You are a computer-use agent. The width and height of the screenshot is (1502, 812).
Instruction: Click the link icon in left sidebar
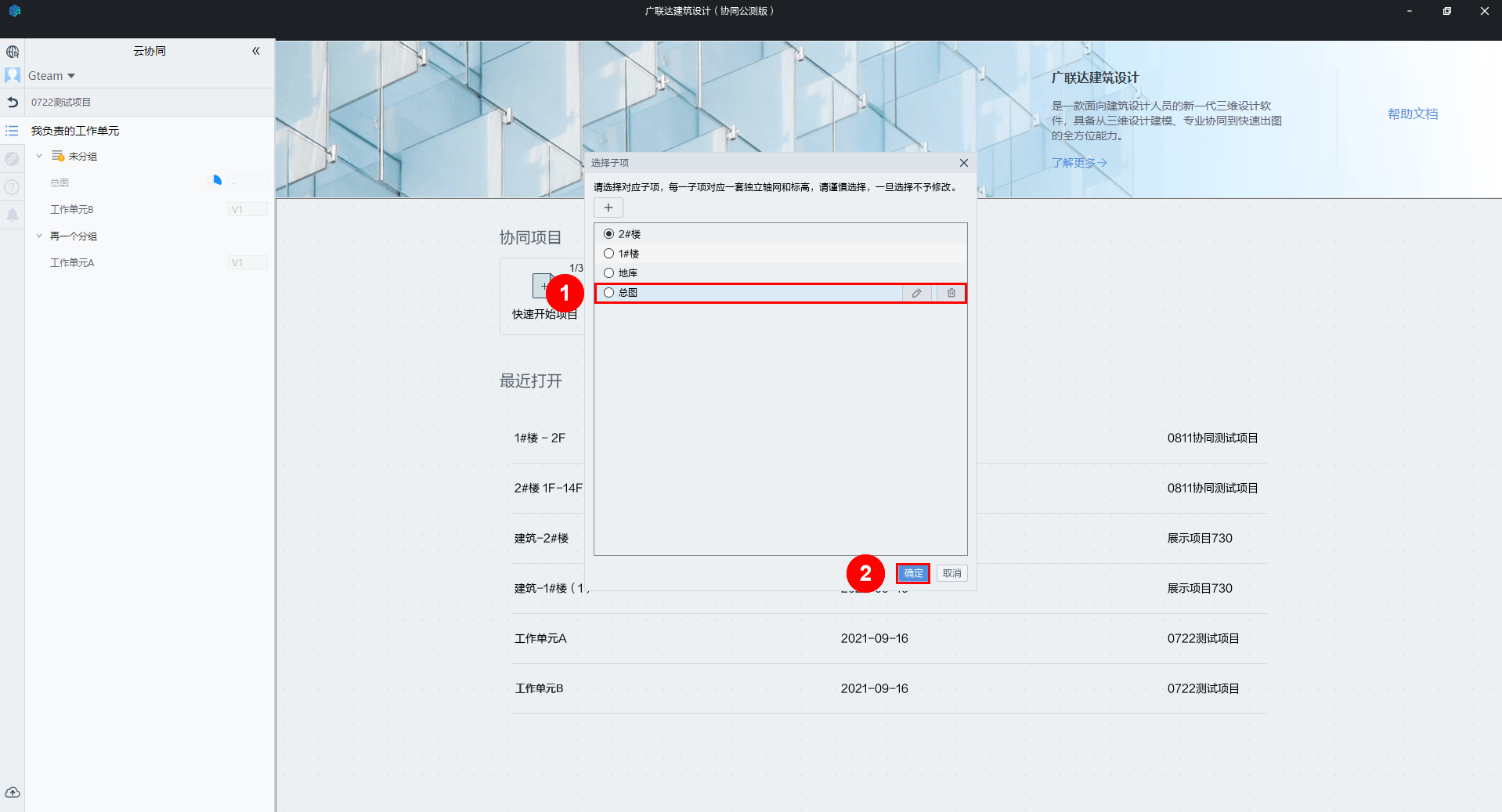12,159
